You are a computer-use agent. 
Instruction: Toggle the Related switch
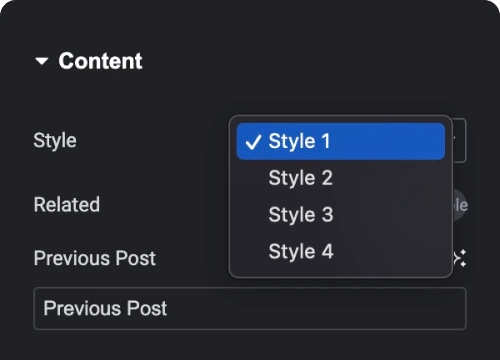tap(460, 205)
